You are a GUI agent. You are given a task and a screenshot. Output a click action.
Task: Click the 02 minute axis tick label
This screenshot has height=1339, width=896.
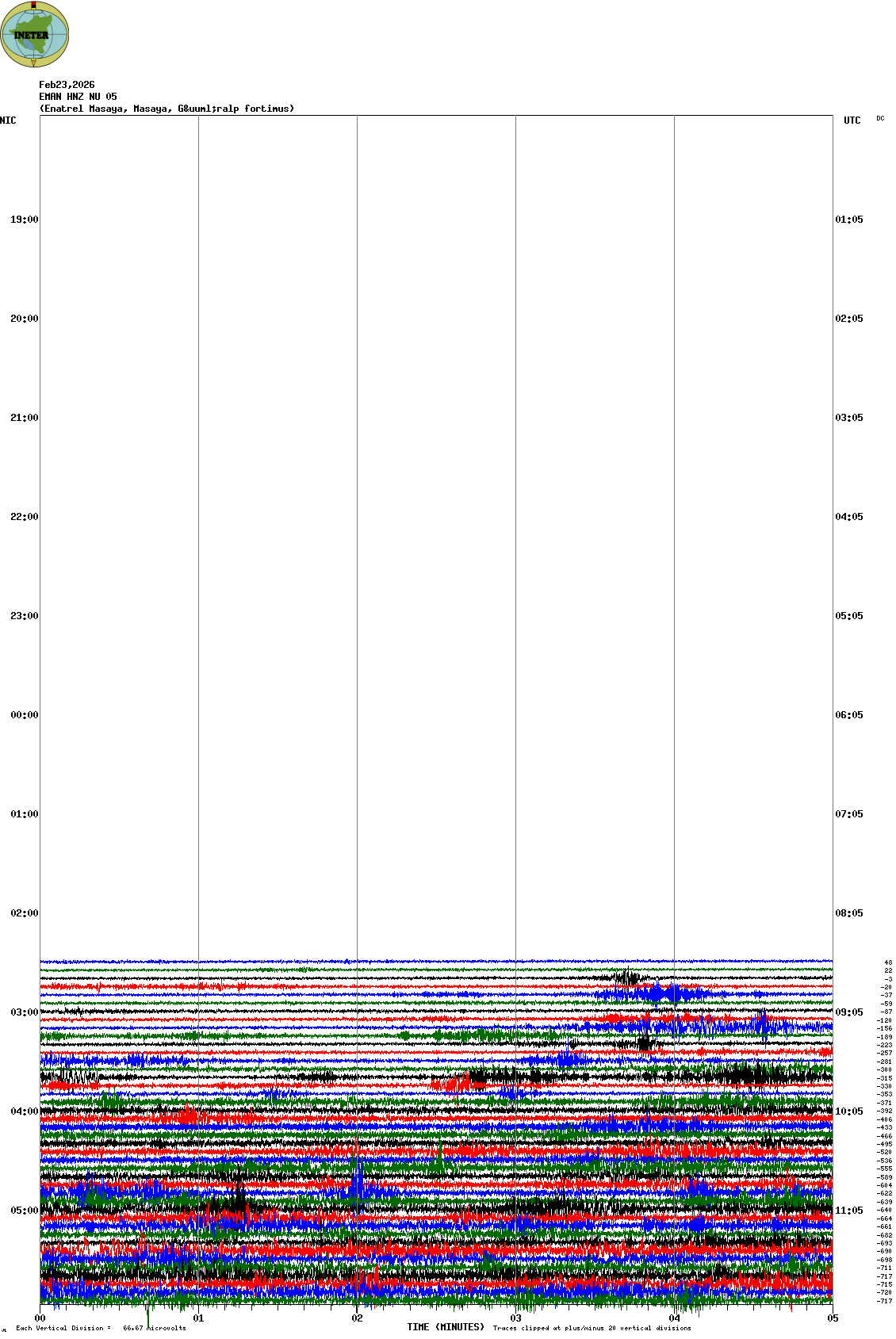[357, 1318]
